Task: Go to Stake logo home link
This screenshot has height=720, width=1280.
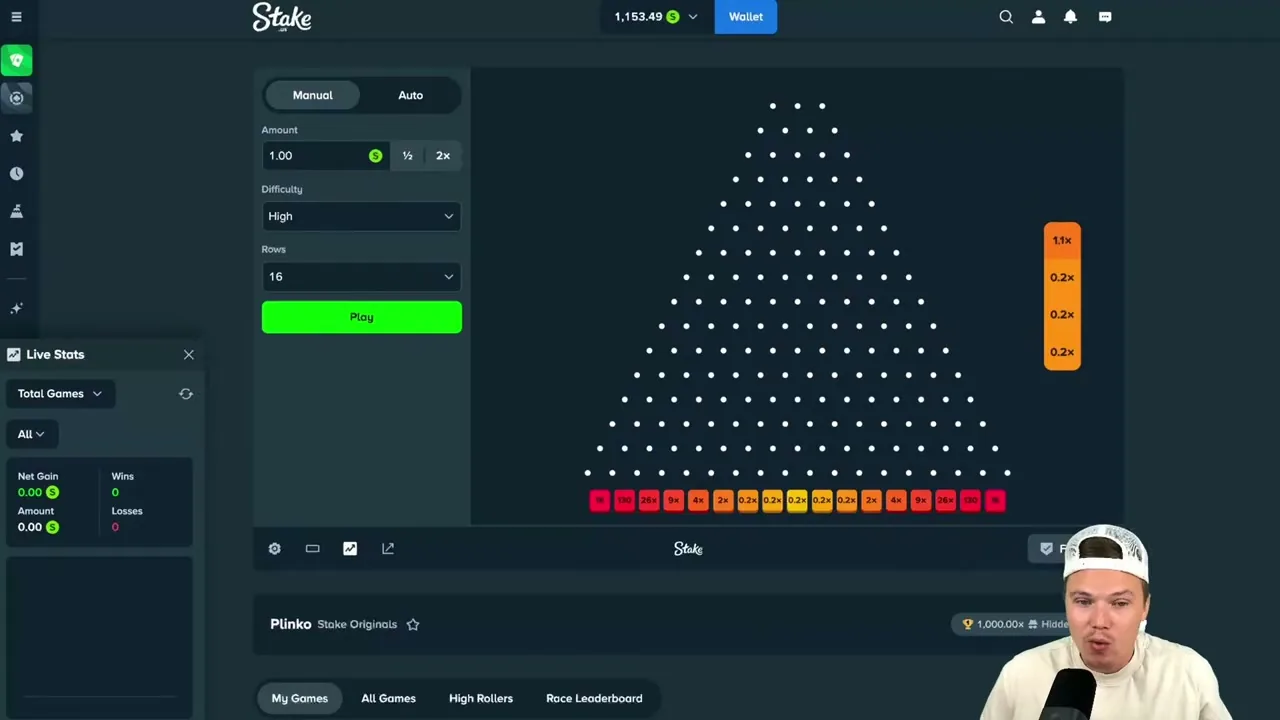Action: (x=282, y=17)
